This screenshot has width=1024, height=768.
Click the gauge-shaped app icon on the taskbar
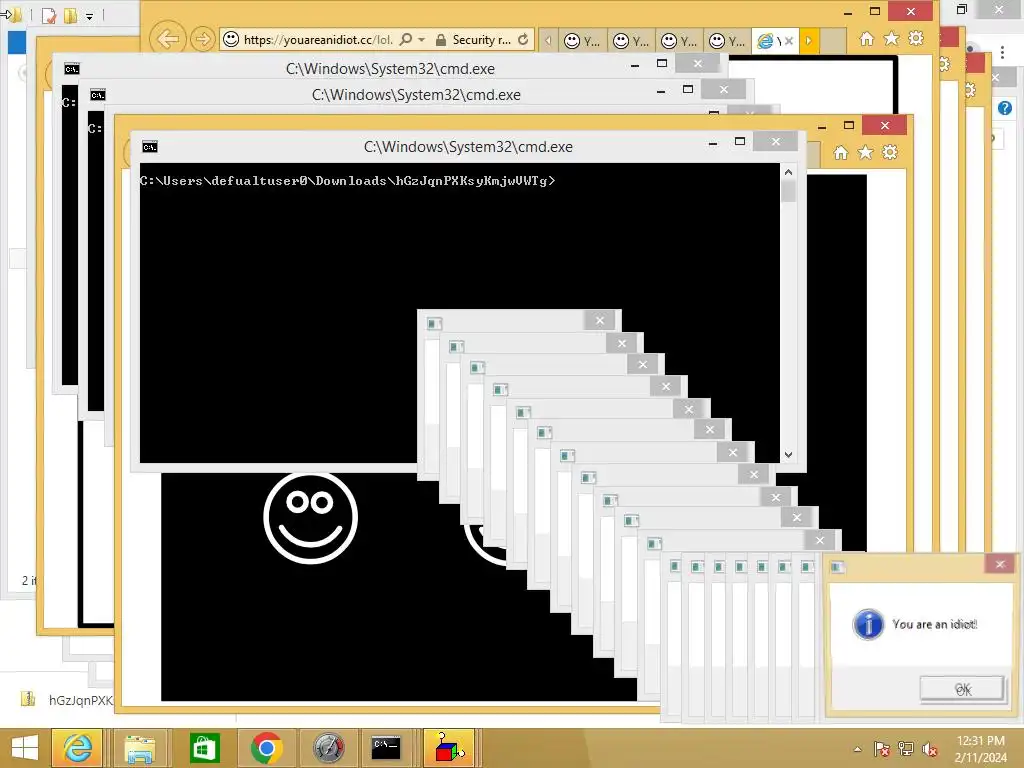[x=328, y=748]
